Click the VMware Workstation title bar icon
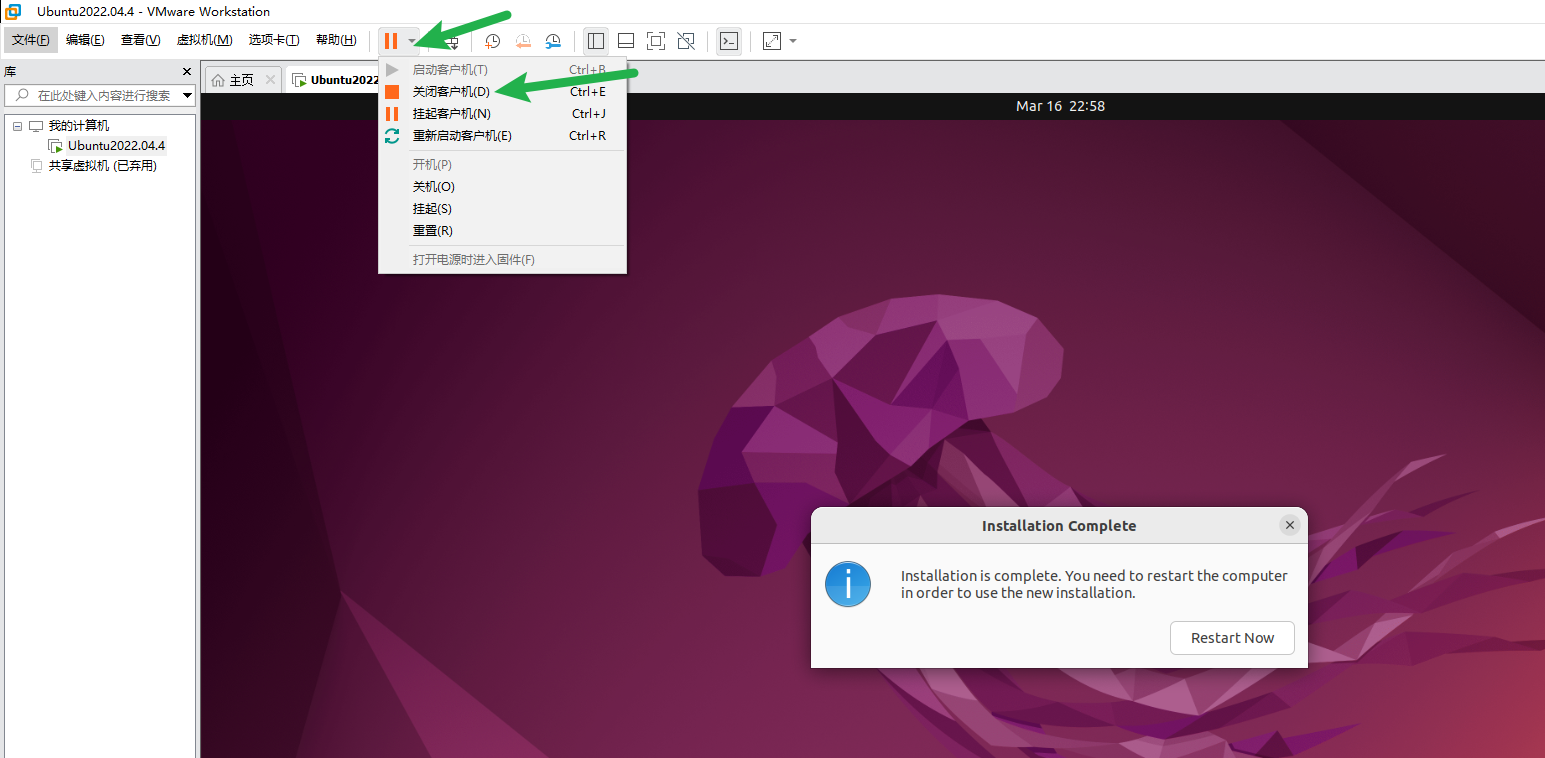 pyautogui.click(x=14, y=12)
